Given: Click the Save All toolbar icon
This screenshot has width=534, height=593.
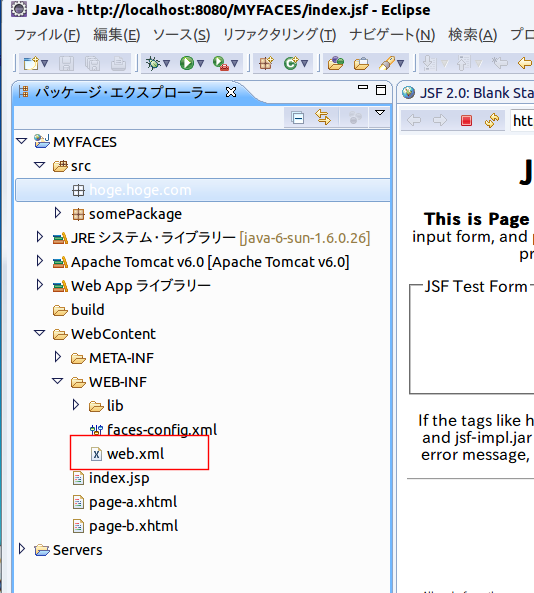Looking at the screenshot, I should [92, 63].
